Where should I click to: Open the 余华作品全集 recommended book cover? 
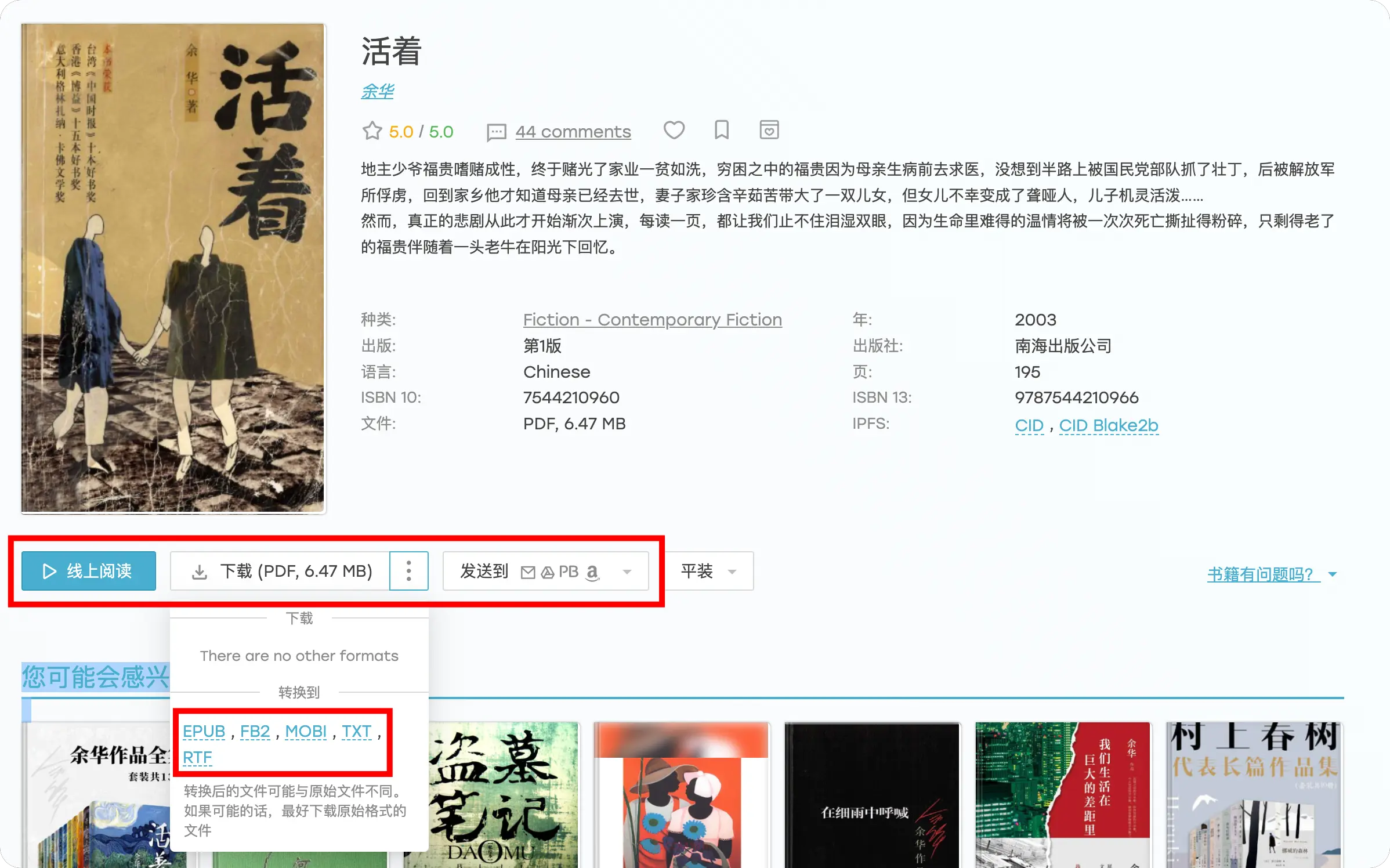coord(96,795)
